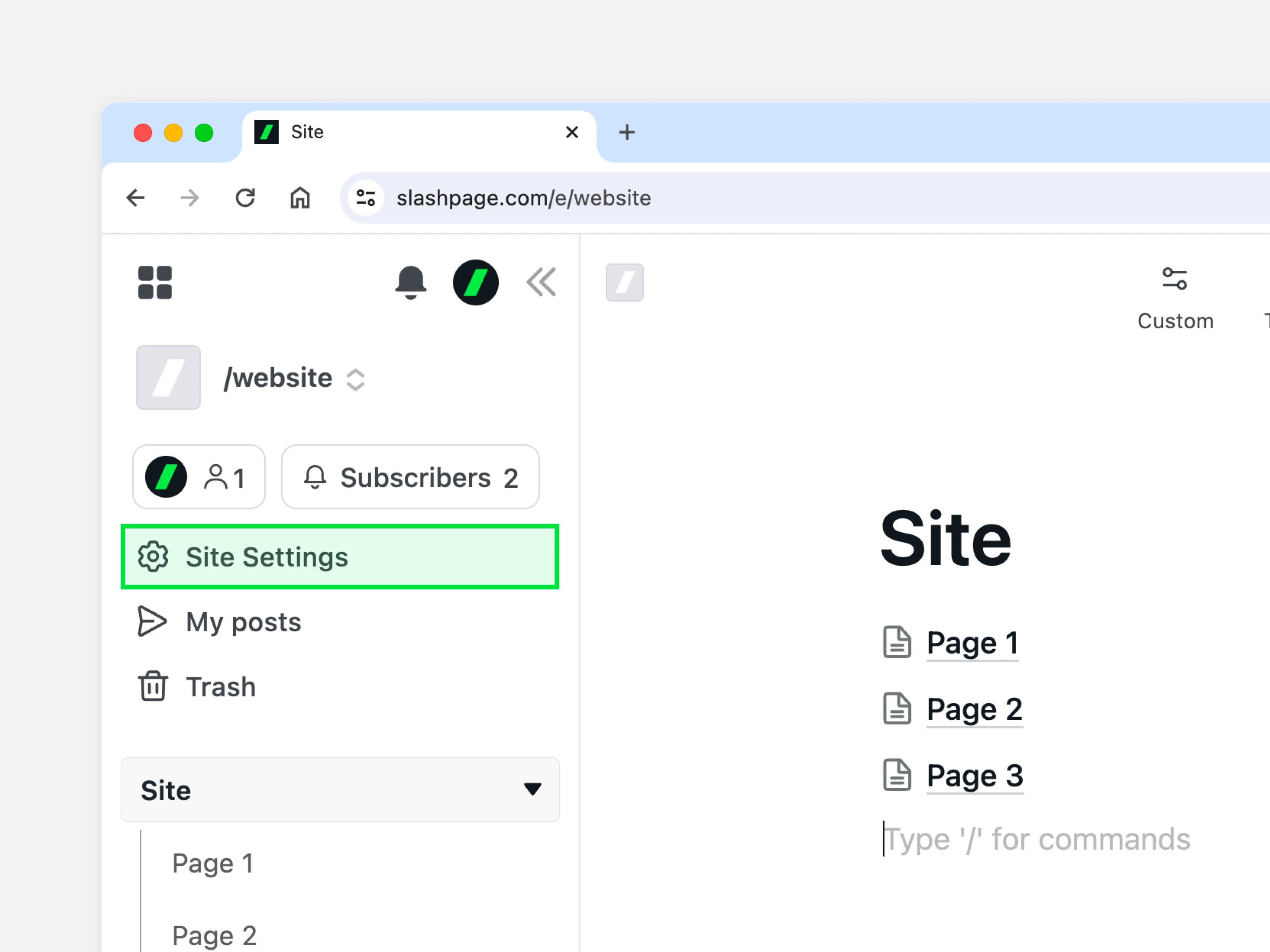Viewport: 1270px width, 952px height.
Task: Click the browser forward arrow
Action: pyautogui.click(x=190, y=198)
